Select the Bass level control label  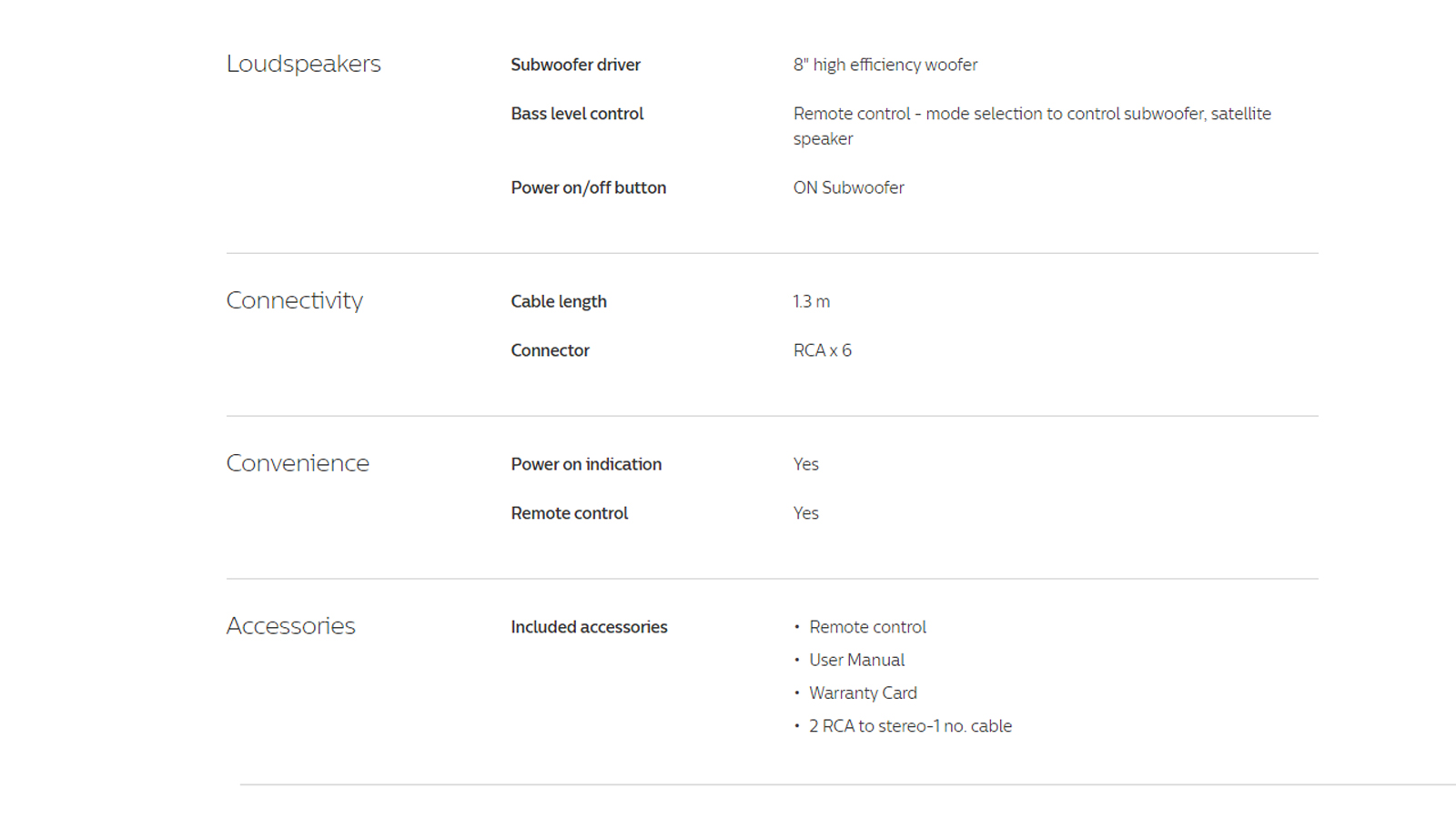(577, 114)
